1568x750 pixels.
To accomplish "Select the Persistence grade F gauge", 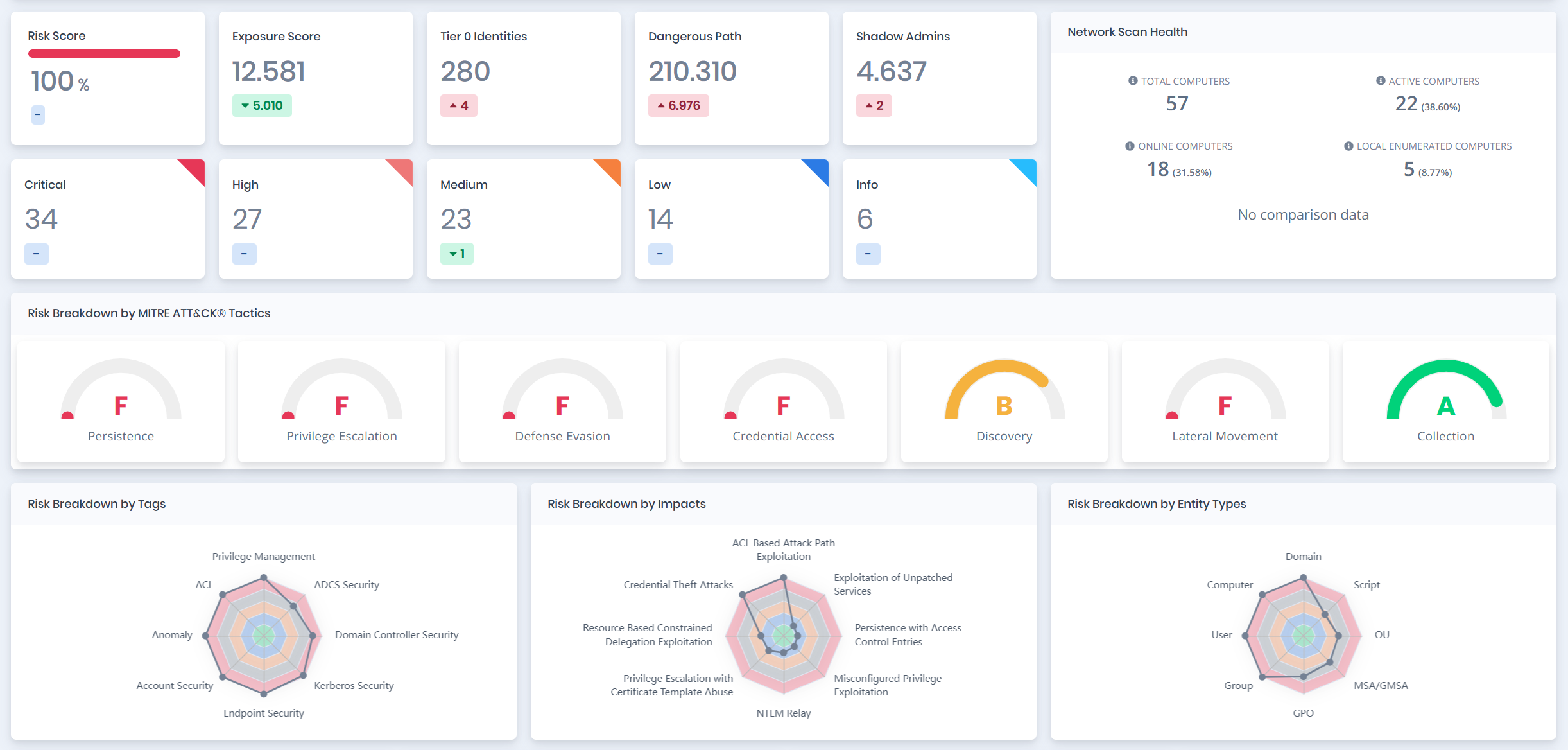I will click(x=121, y=403).
